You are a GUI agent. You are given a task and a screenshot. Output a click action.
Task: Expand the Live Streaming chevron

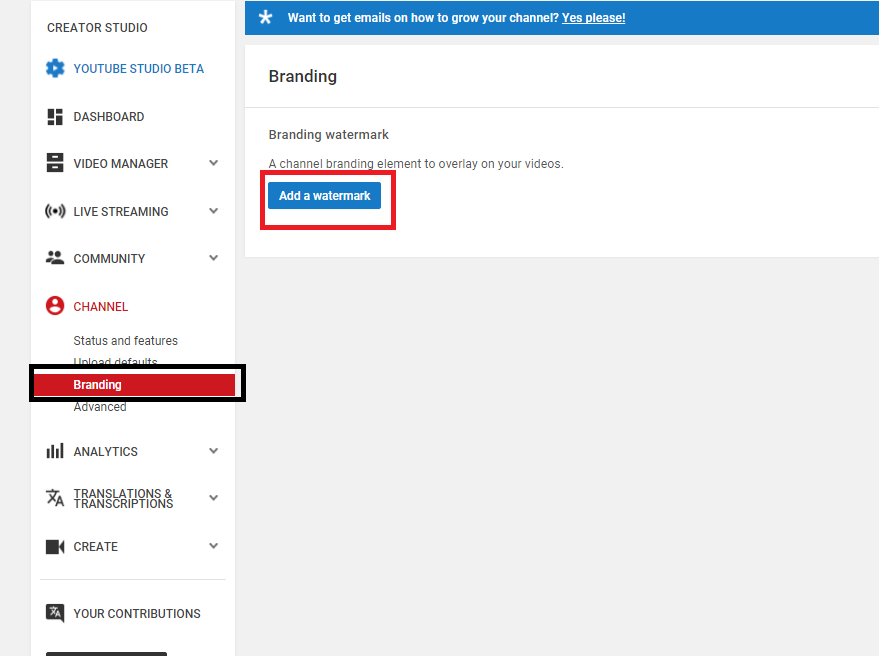pyautogui.click(x=214, y=211)
